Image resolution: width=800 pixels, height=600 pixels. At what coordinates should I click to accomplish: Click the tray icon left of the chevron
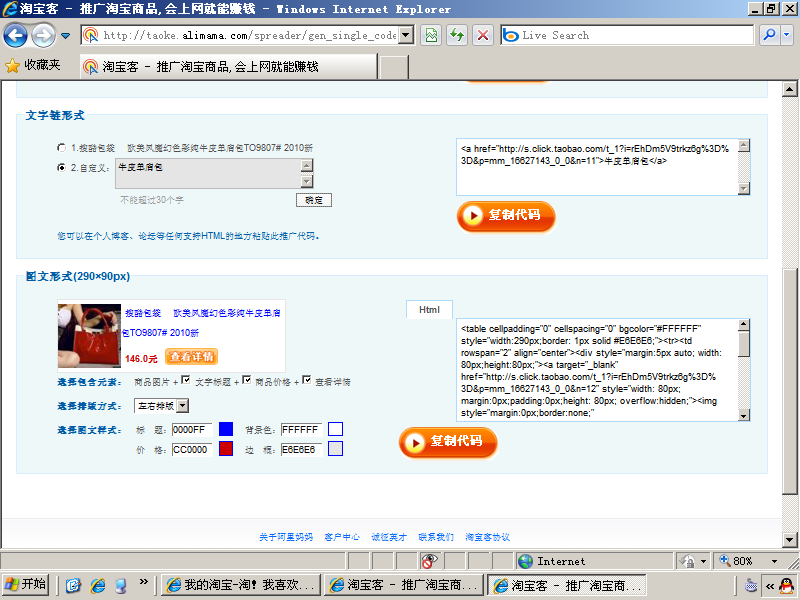(x=751, y=585)
